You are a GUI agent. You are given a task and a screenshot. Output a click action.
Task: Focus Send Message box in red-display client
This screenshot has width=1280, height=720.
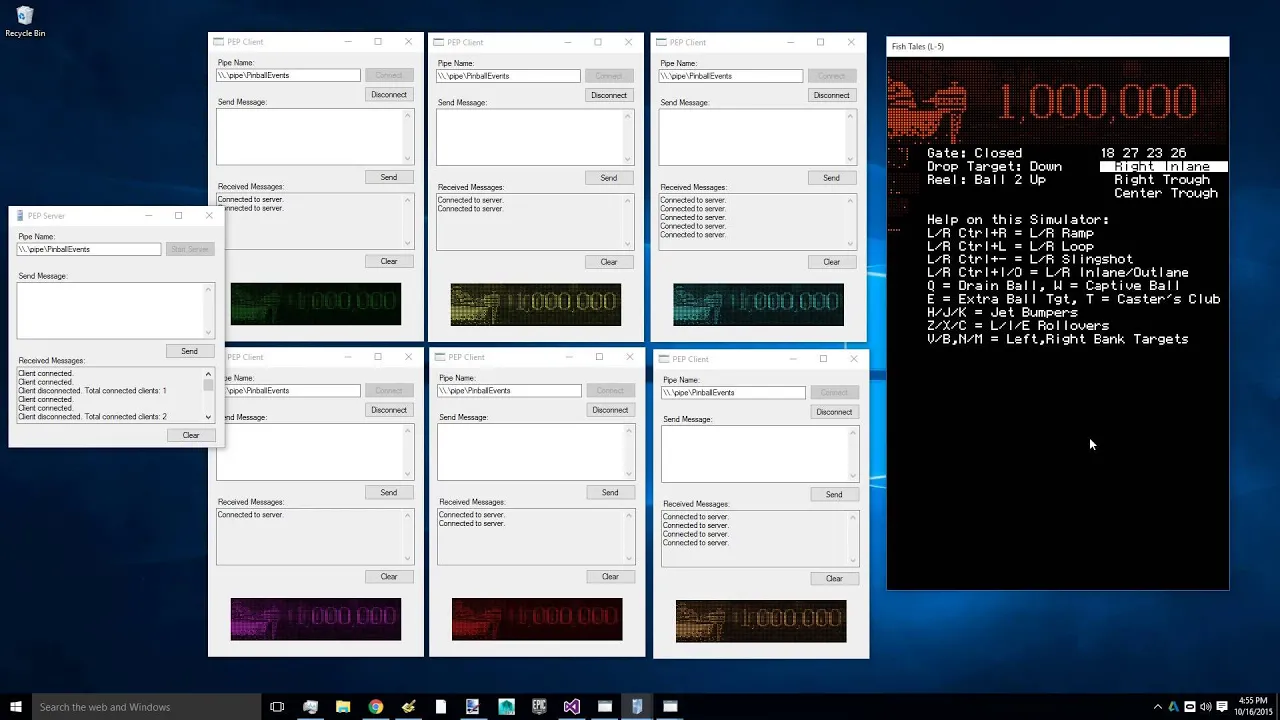[536, 452]
